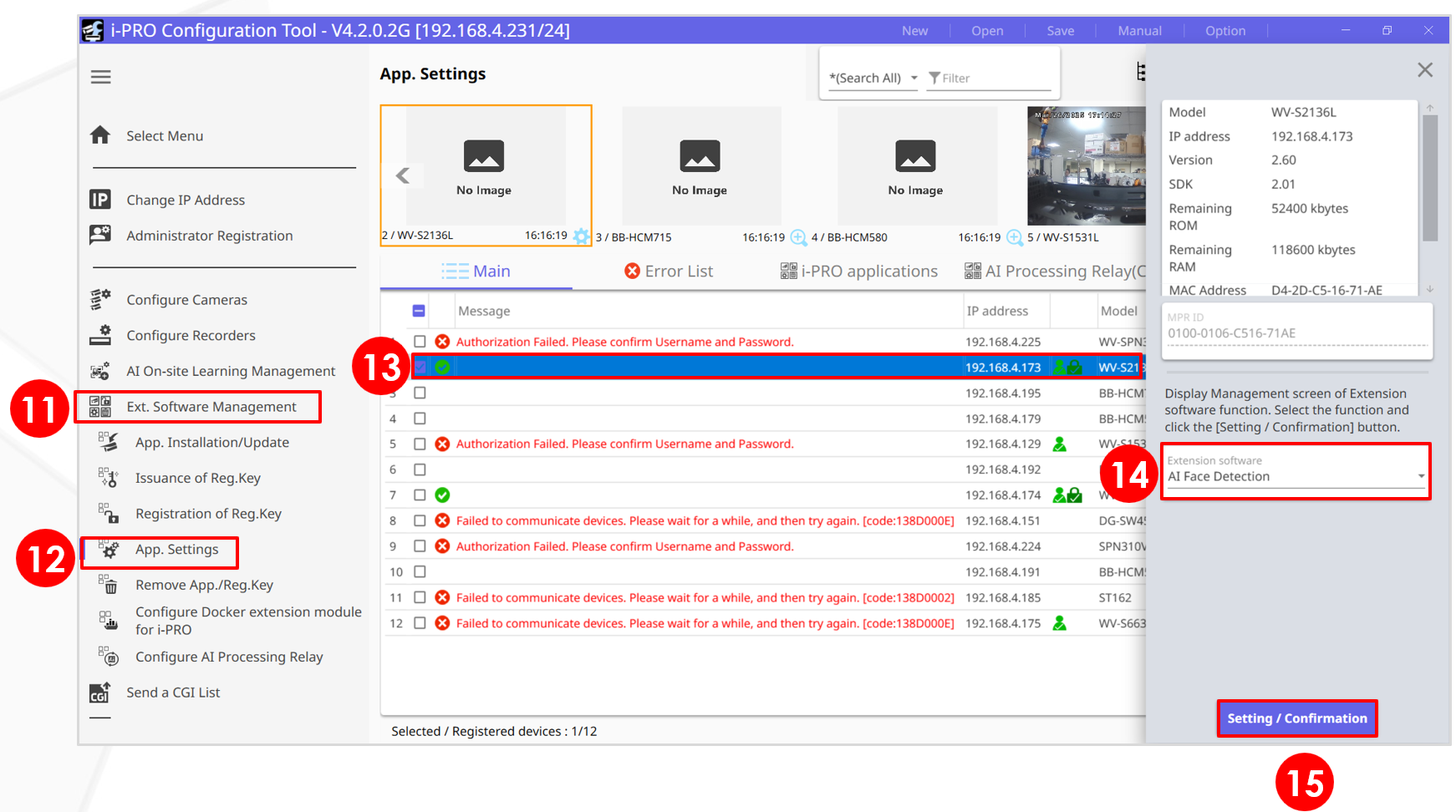Click the Setting / Confirmation button
The image size is (1456, 812).
[x=1297, y=718]
